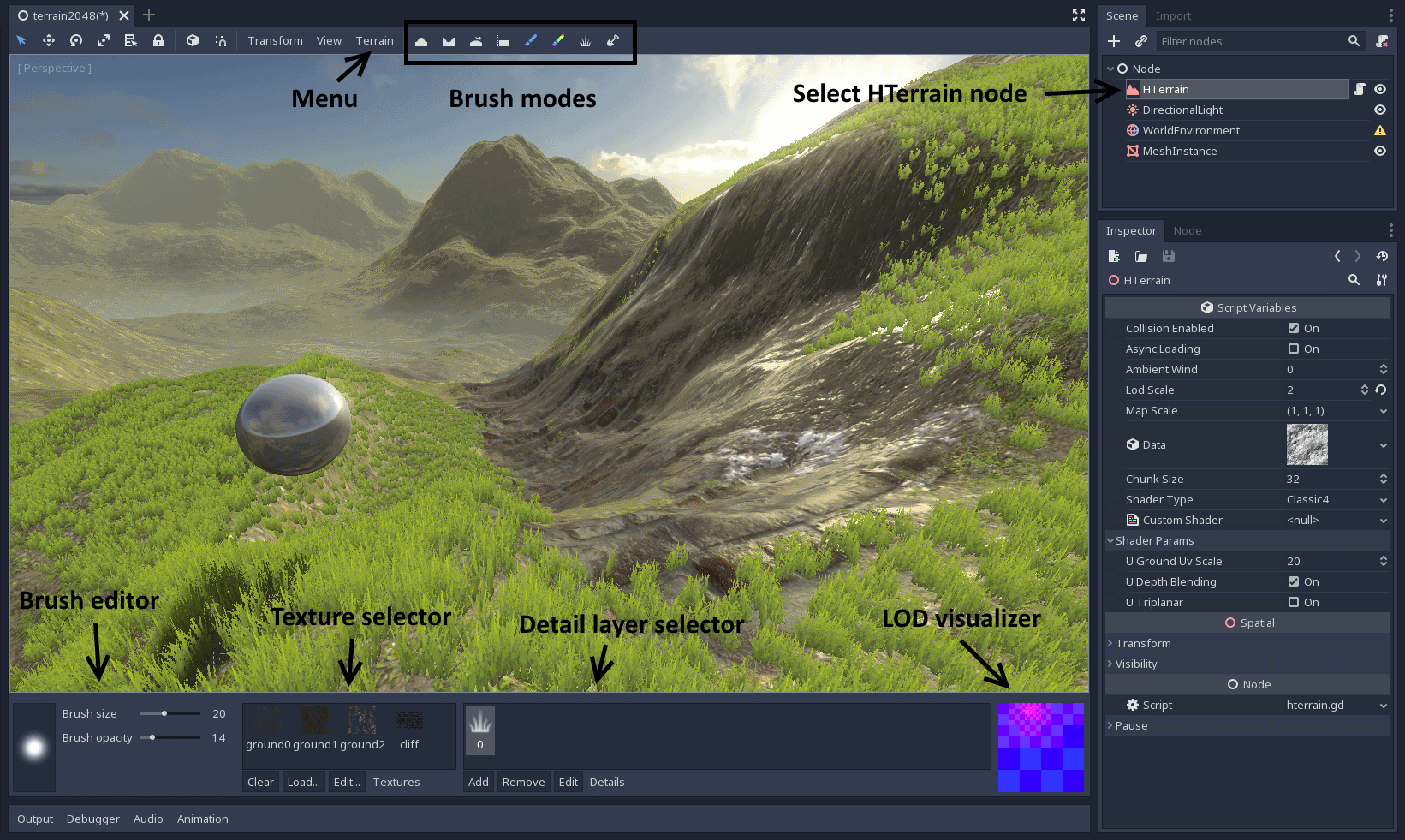
Task: Activate the color paint brush mode
Action: pos(558,40)
